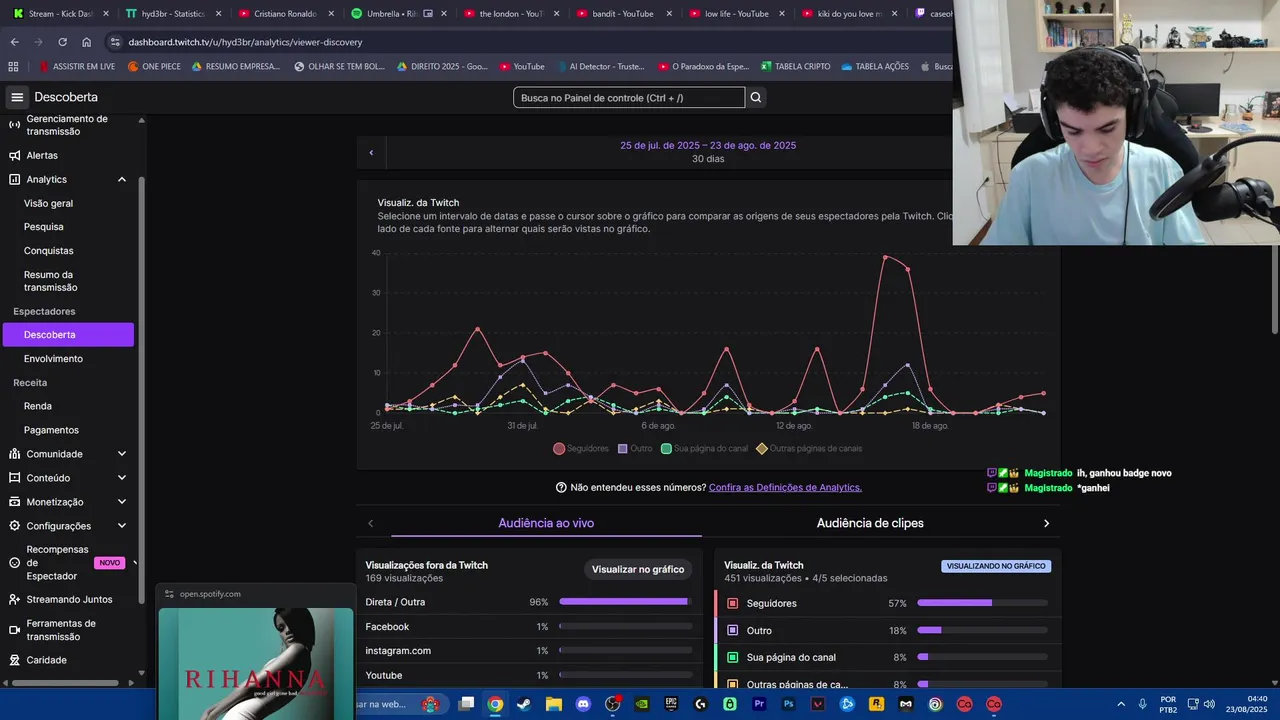Switch to hyd3br - Statistics browser tab

pos(173,14)
